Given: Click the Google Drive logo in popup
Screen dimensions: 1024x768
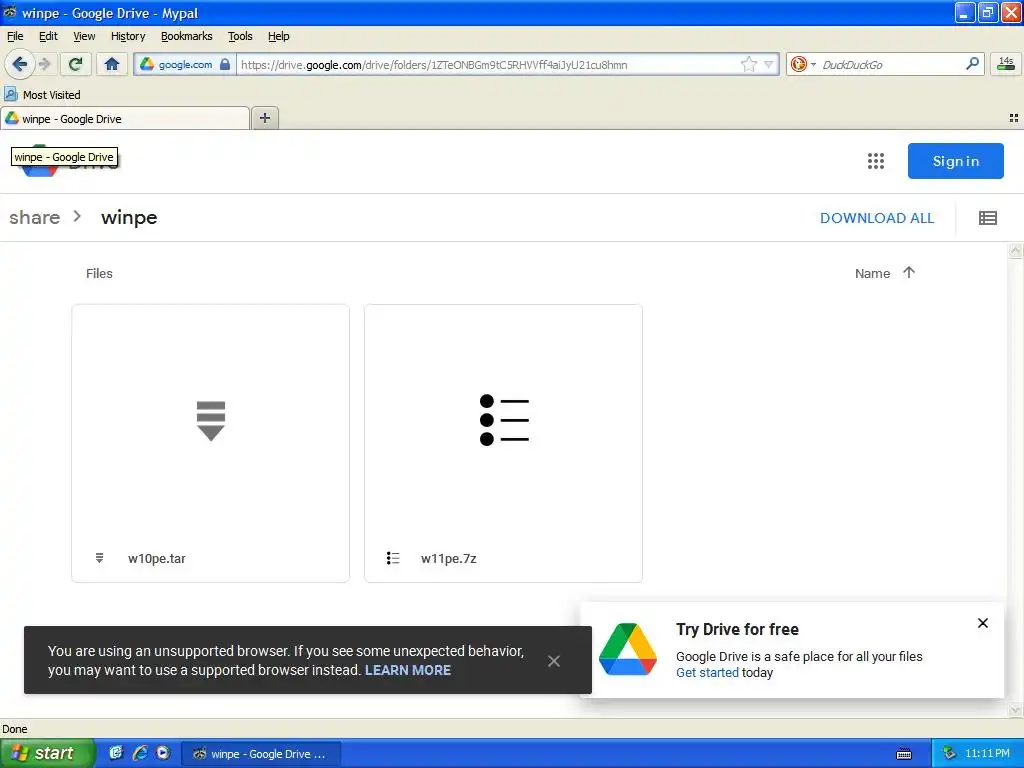Looking at the screenshot, I should pyautogui.click(x=628, y=649).
